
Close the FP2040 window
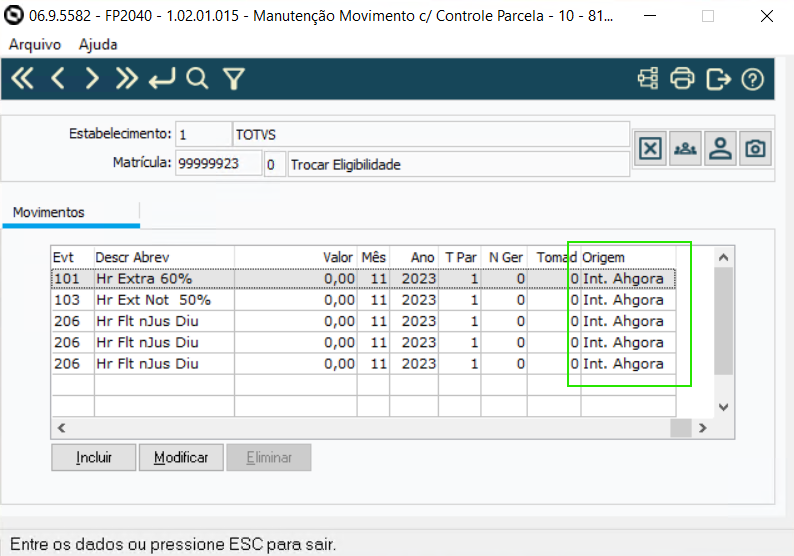(x=767, y=16)
